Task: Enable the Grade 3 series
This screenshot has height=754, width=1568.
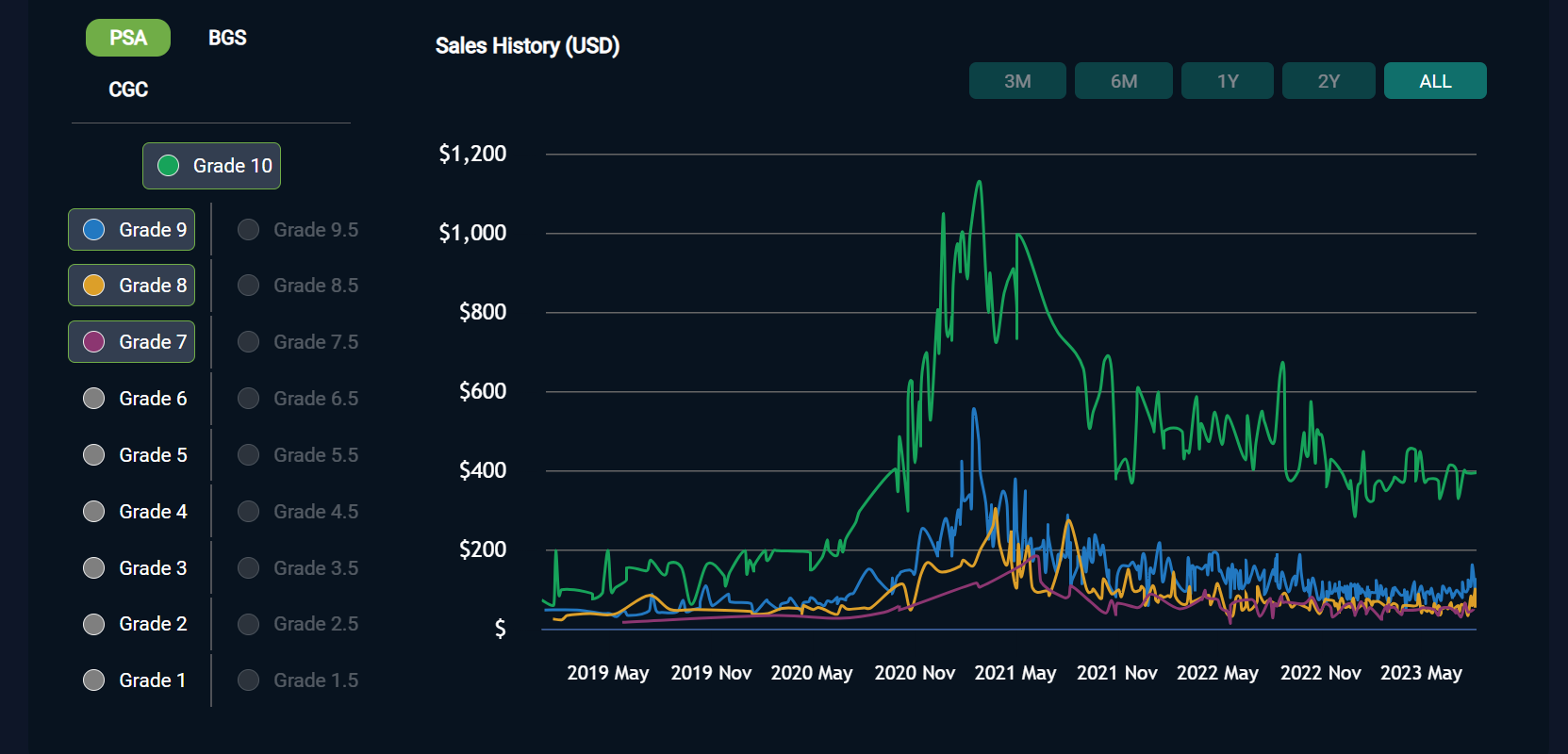Action: pyautogui.click(x=135, y=568)
